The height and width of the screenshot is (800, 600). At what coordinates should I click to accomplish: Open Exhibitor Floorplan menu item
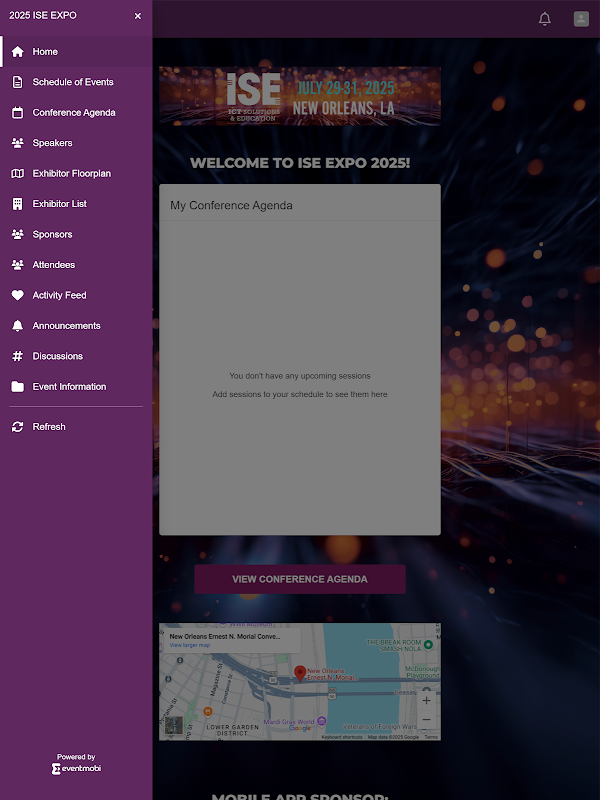click(76, 173)
